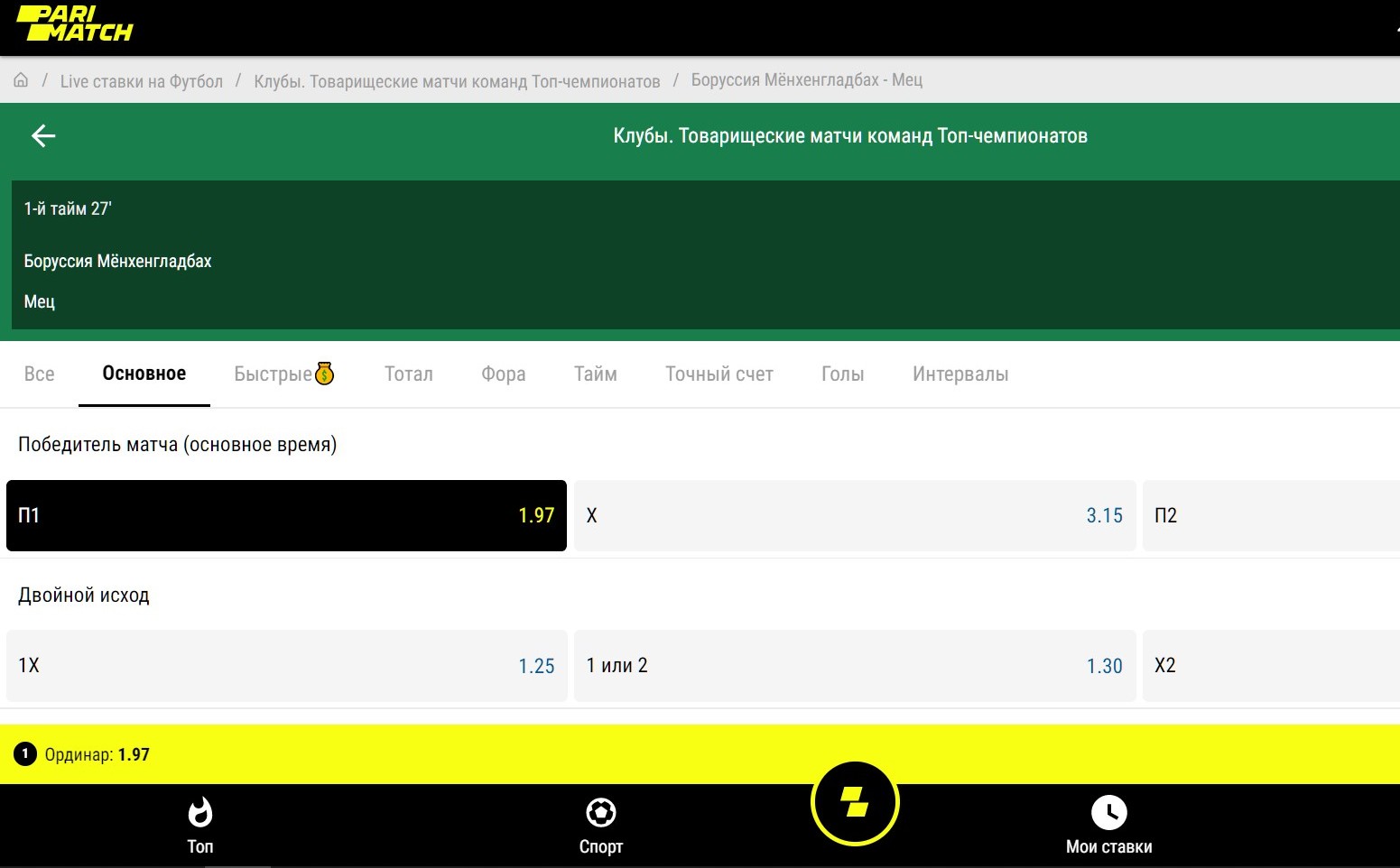
Task: Switch to the Все tab
Action: pos(40,374)
